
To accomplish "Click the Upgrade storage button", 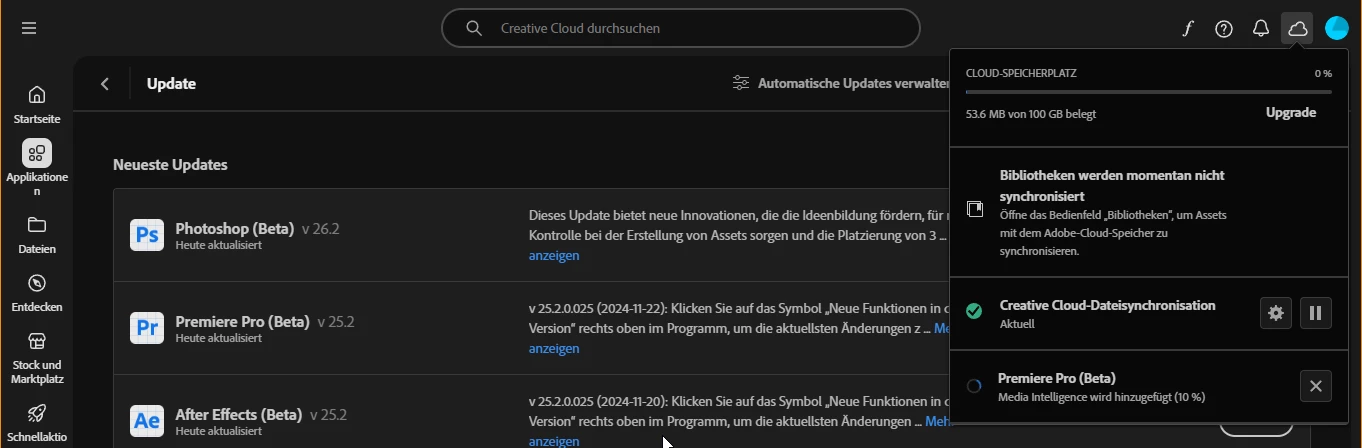I will tap(1291, 112).
